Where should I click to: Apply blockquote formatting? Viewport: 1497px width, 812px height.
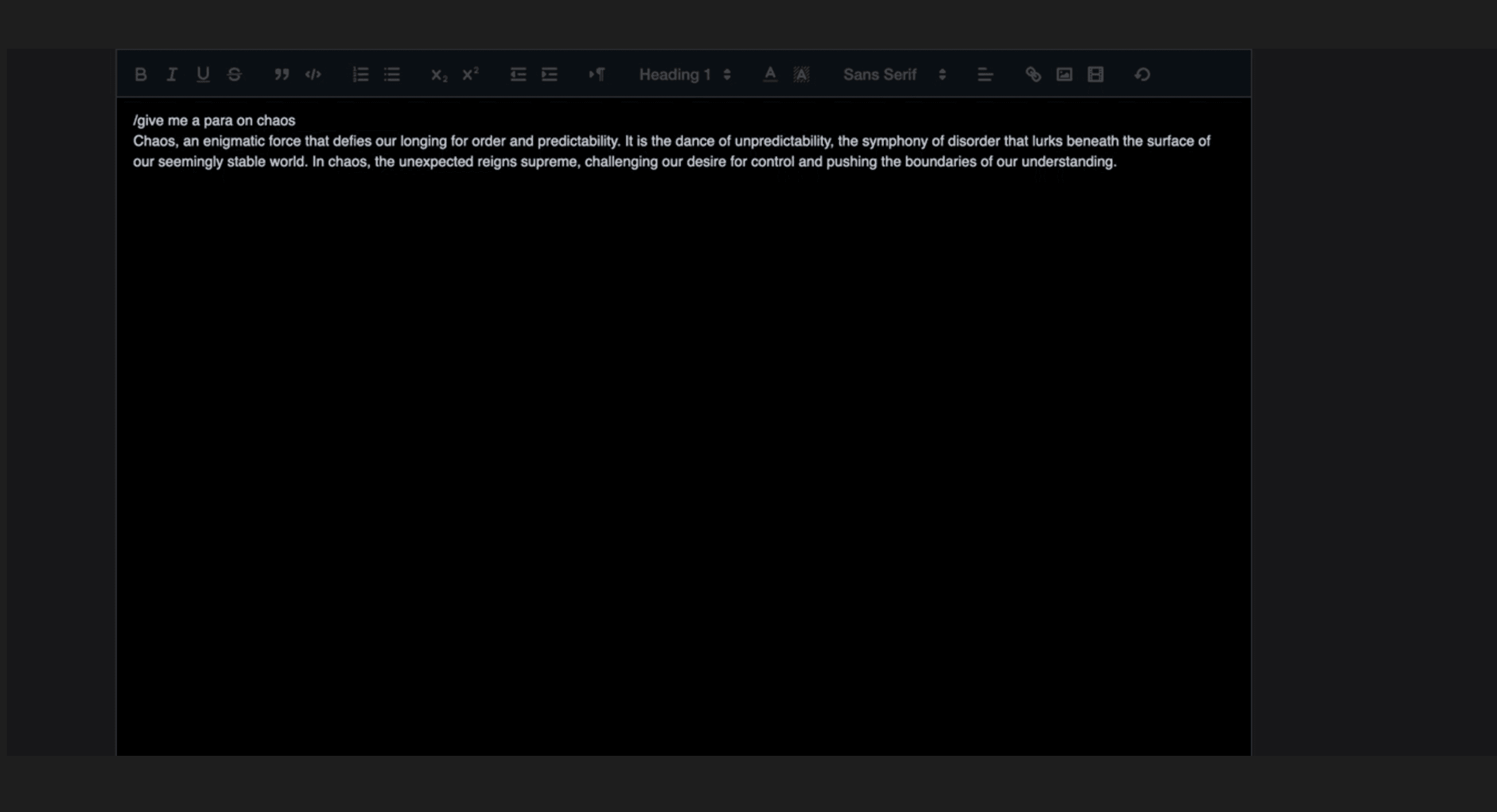pyautogui.click(x=282, y=74)
